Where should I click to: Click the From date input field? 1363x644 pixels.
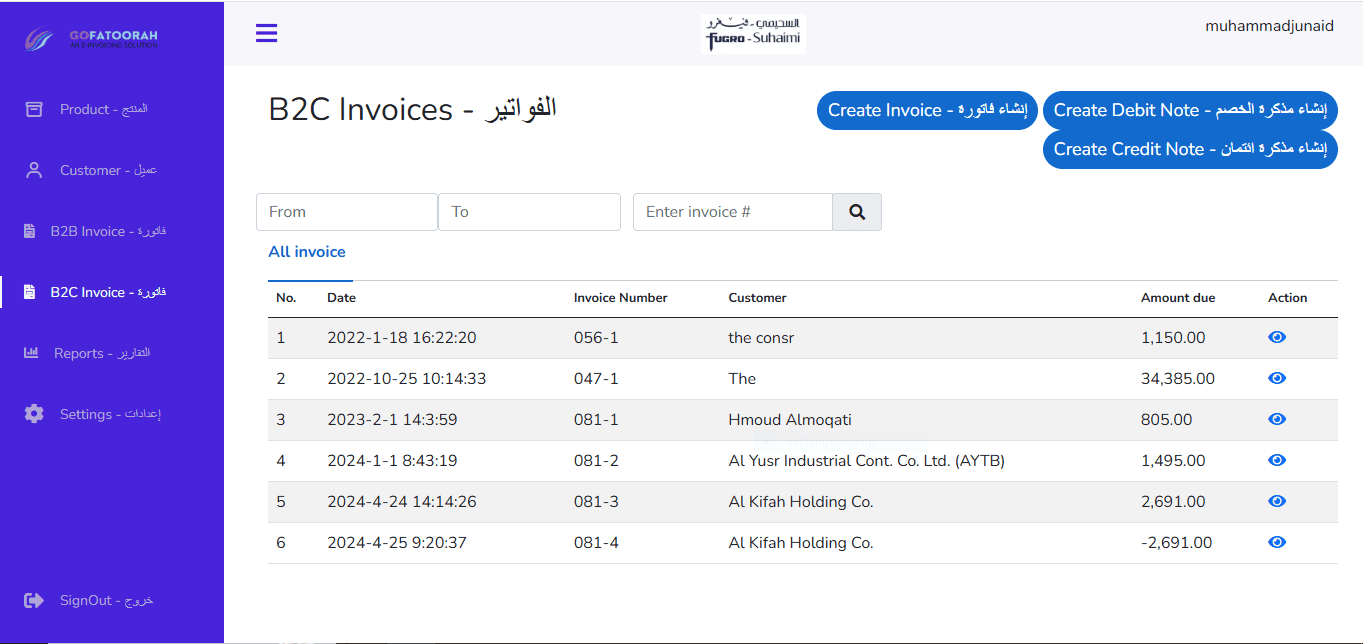click(347, 212)
